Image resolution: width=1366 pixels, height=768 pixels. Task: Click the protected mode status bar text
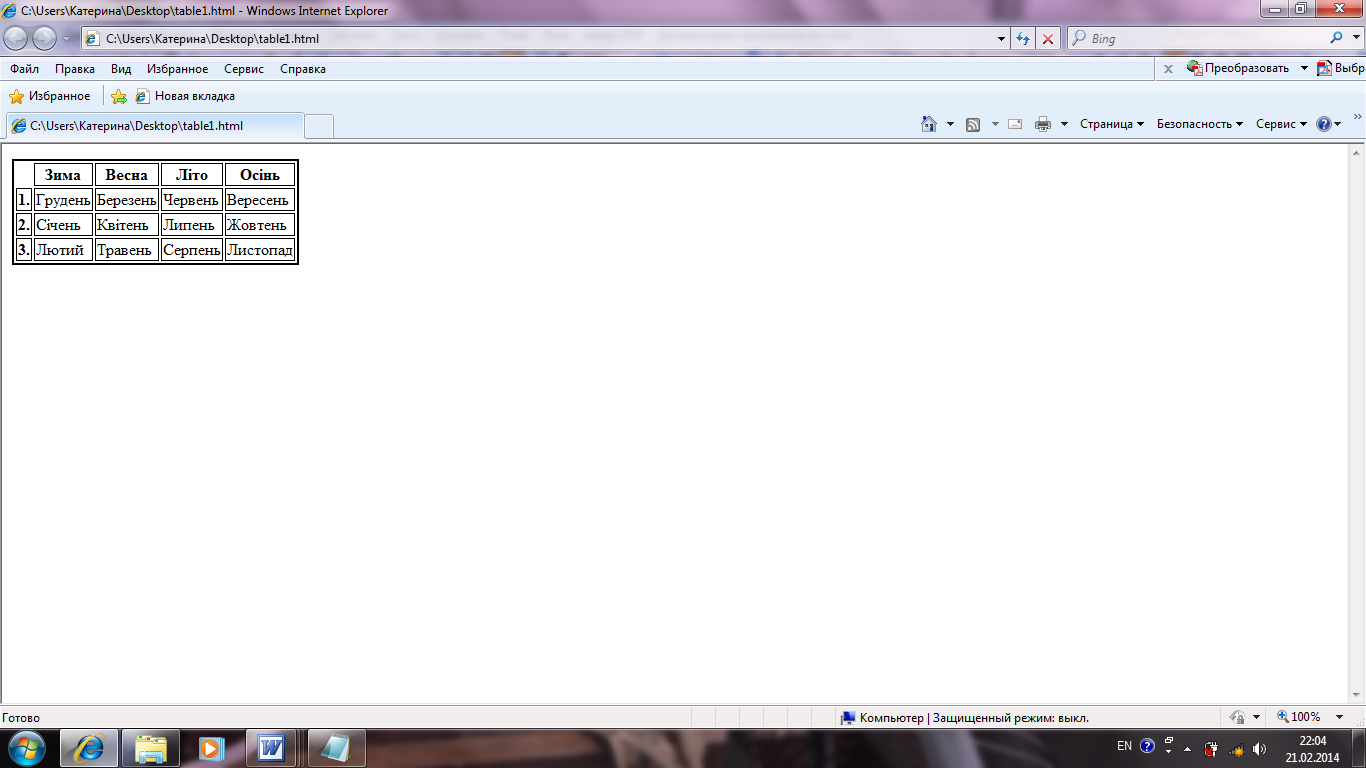click(x=974, y=718)
